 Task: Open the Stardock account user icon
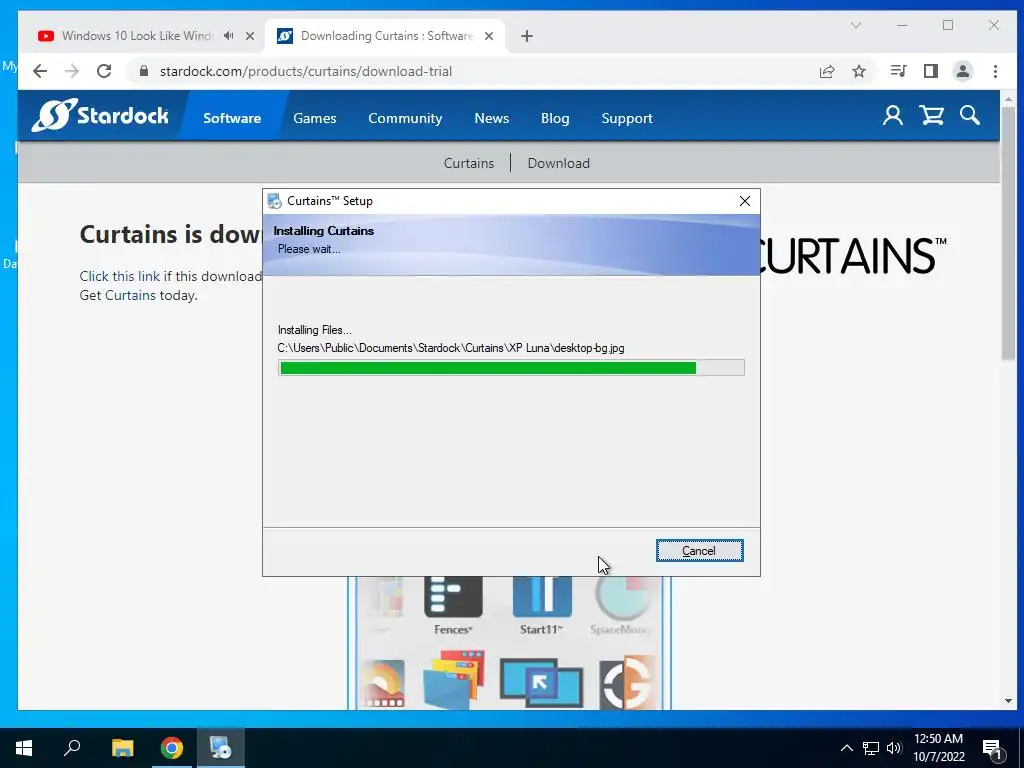point(893,116)
